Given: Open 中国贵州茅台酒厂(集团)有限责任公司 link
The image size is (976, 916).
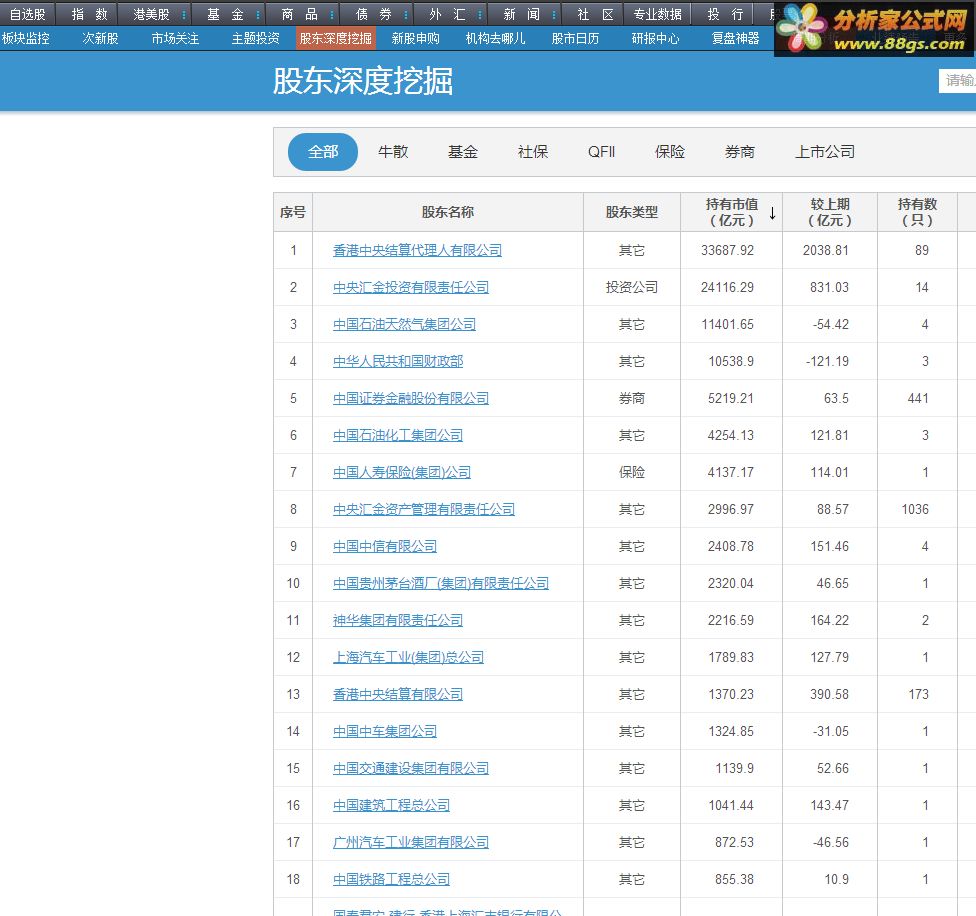Looking at the screenshot, I should coord(441,584).
